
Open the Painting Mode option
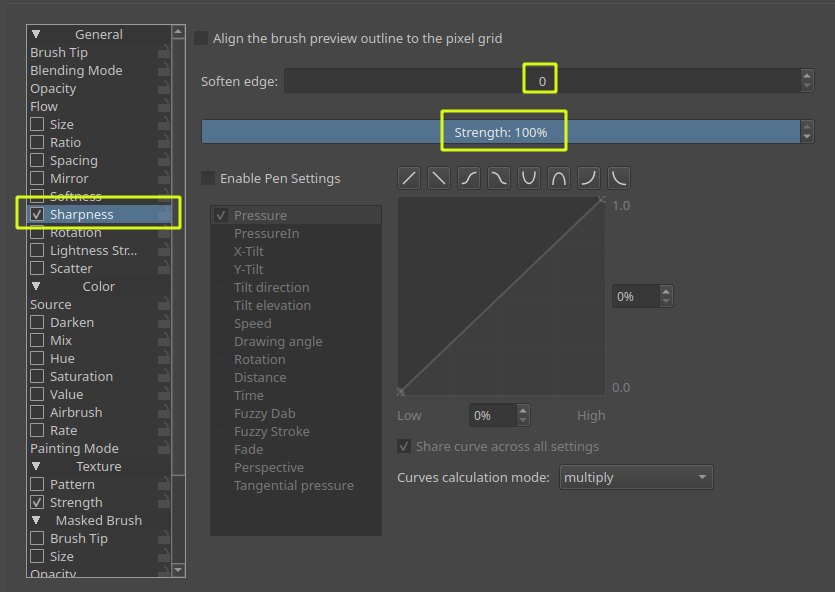click(x=74, y=448)
